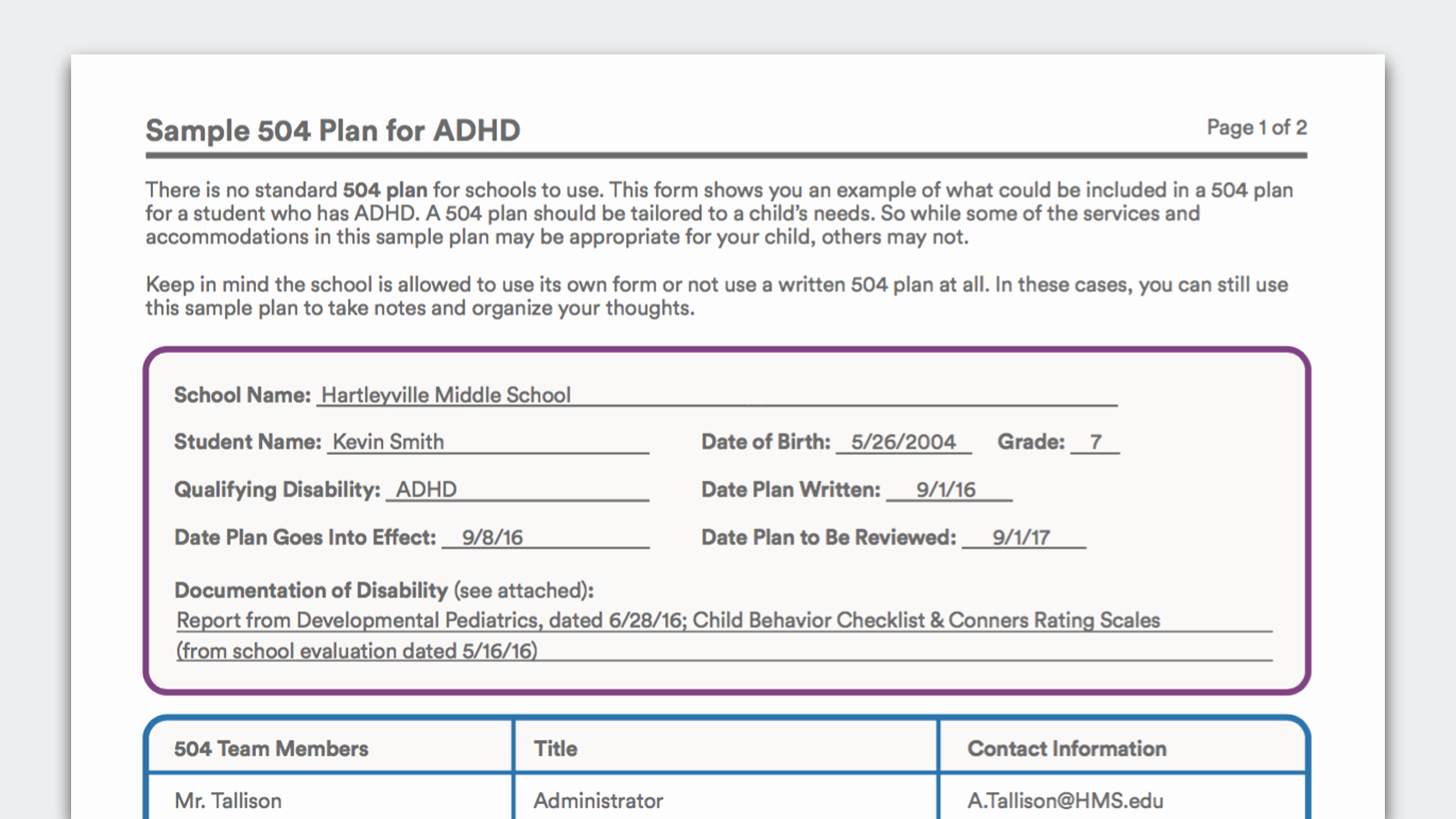Image resolution: width=1456 pixels, height=819 pixels.
Task: Click the 'Student Name:' label
Action: 248,442
